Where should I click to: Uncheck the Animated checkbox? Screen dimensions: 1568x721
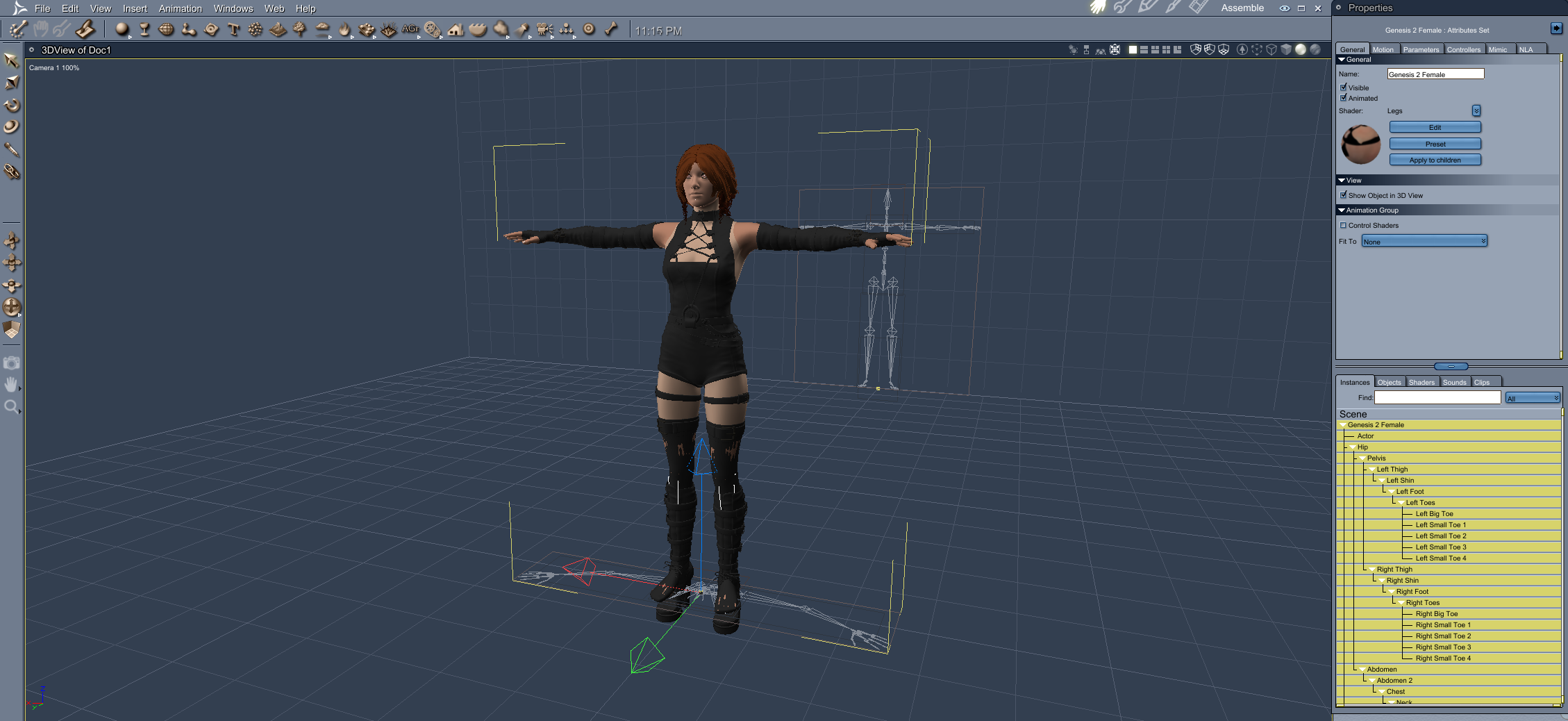(x=1343, y=98)
